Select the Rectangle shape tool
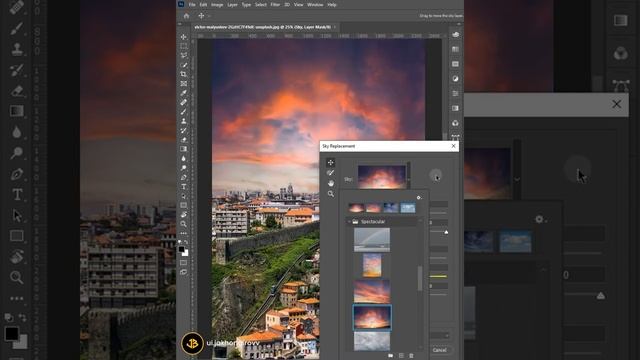 click(184, 205)
